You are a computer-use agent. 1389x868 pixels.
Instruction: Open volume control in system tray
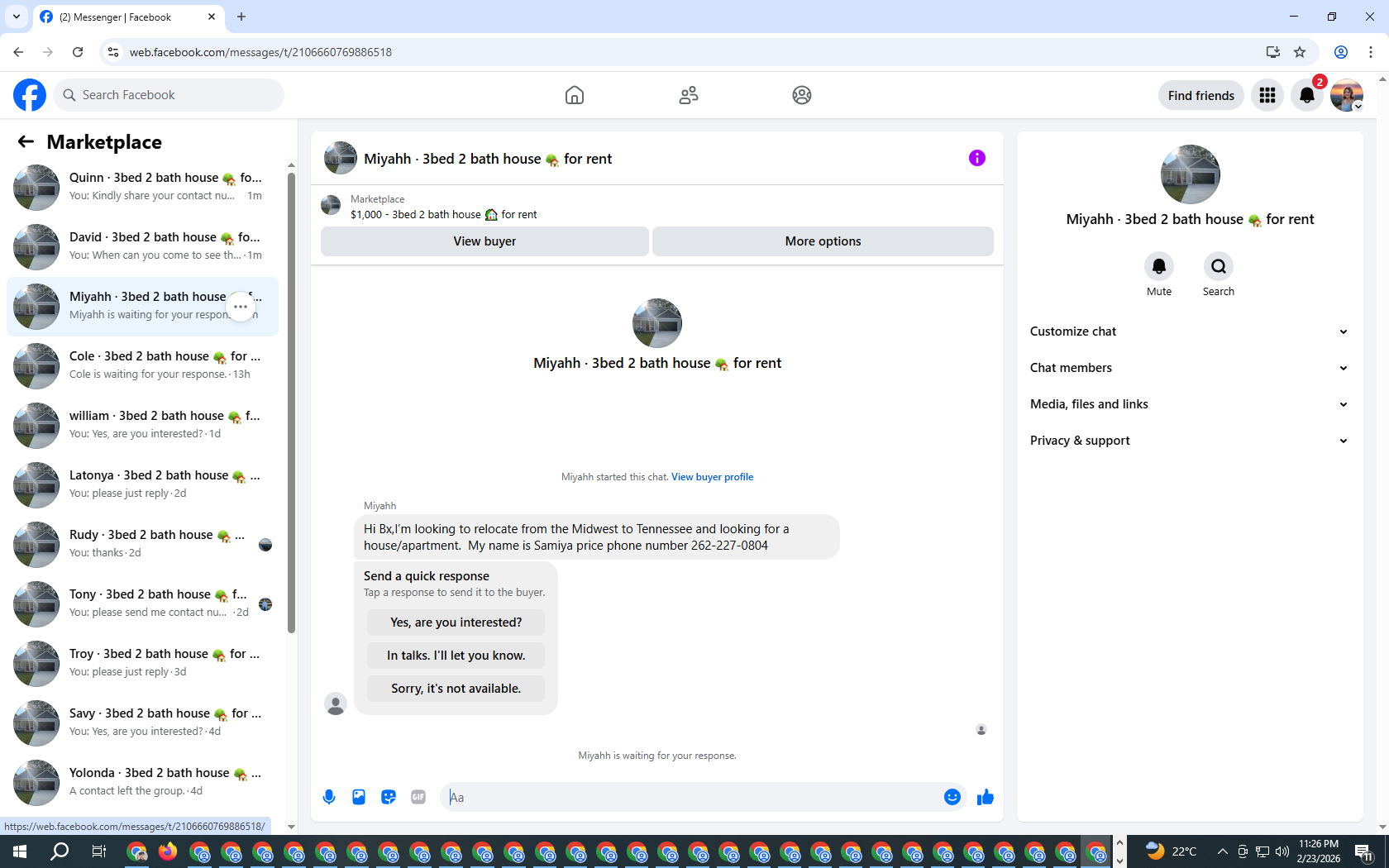1282,851
